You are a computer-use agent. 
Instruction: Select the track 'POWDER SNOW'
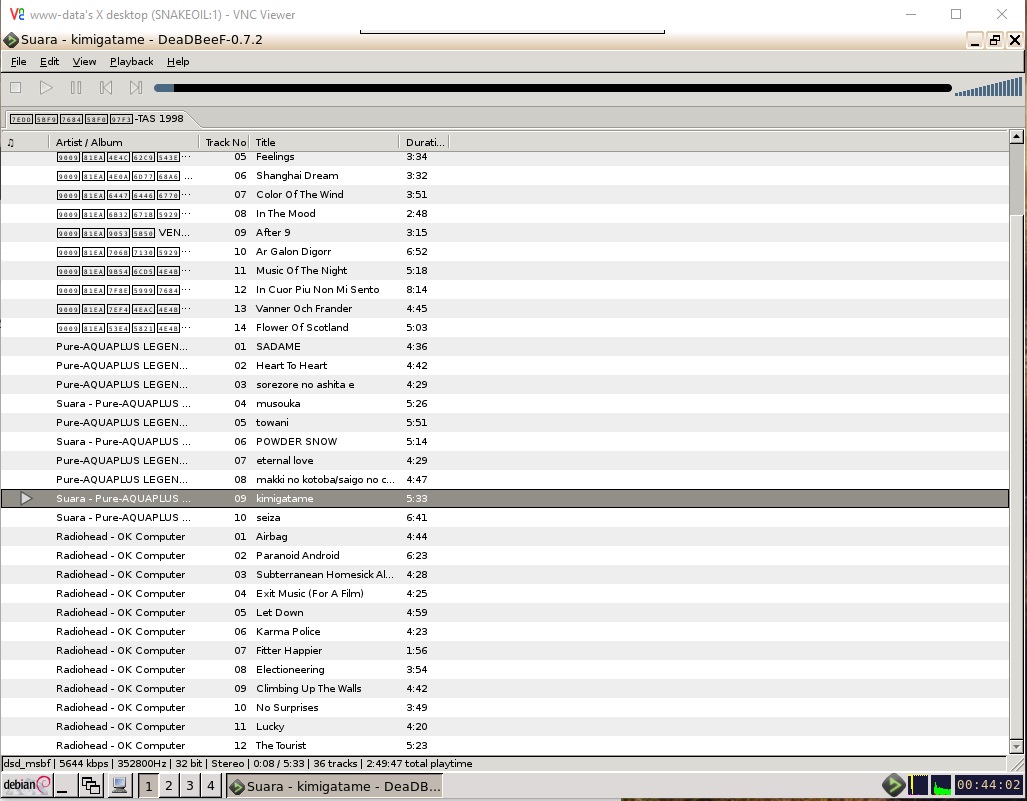click(504, 441)
